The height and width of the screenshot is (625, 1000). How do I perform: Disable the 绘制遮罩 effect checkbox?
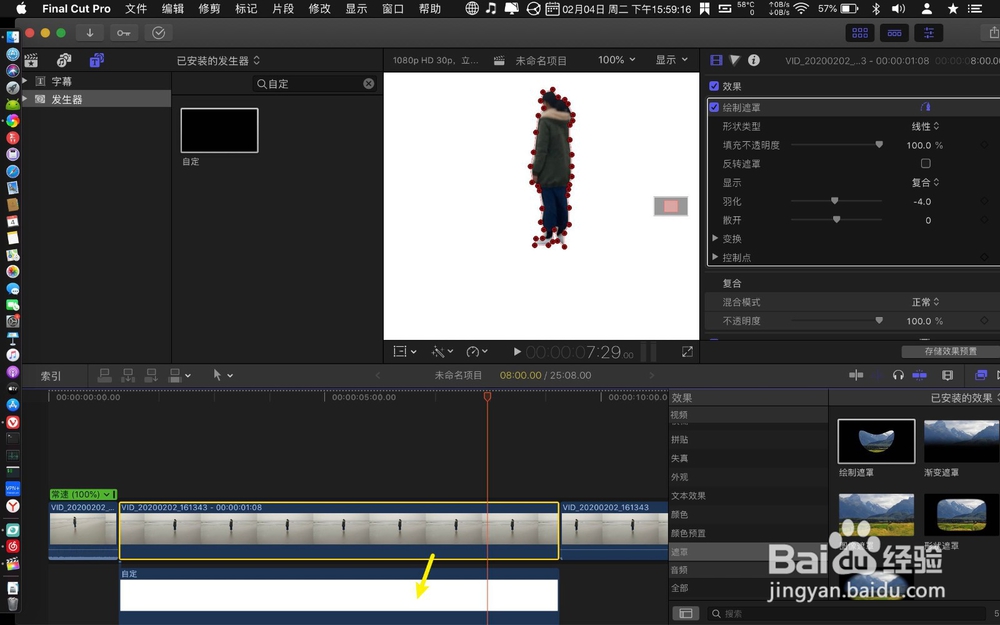tap(714, 107)
